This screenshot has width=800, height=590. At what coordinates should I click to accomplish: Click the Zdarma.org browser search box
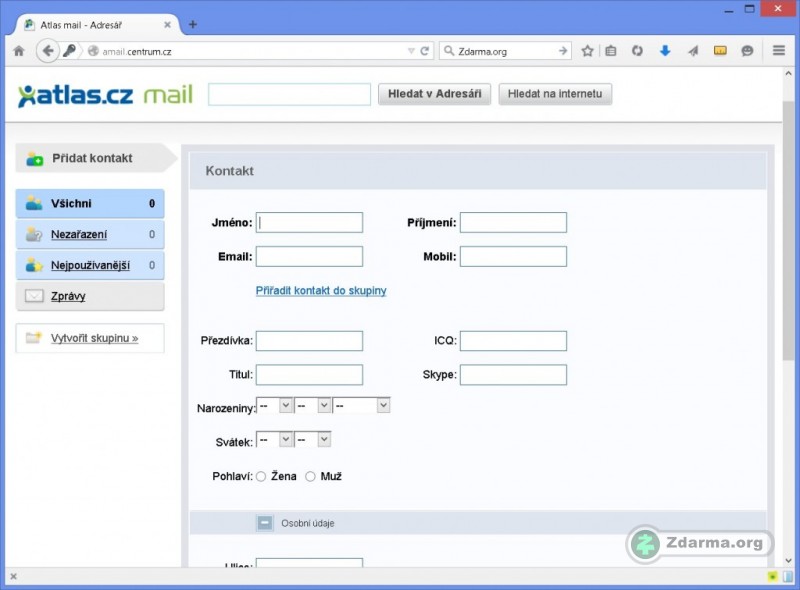coord(505,51)
